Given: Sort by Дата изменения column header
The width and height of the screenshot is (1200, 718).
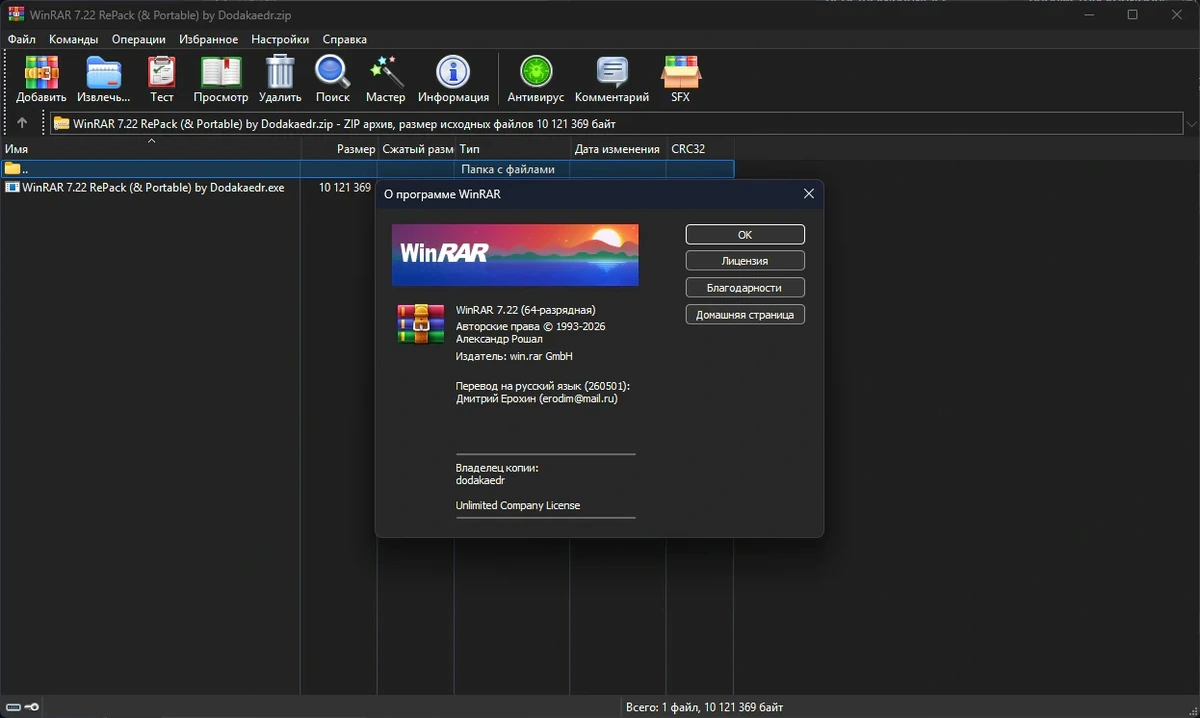Looking at the screenshot, I should (617, 149).
